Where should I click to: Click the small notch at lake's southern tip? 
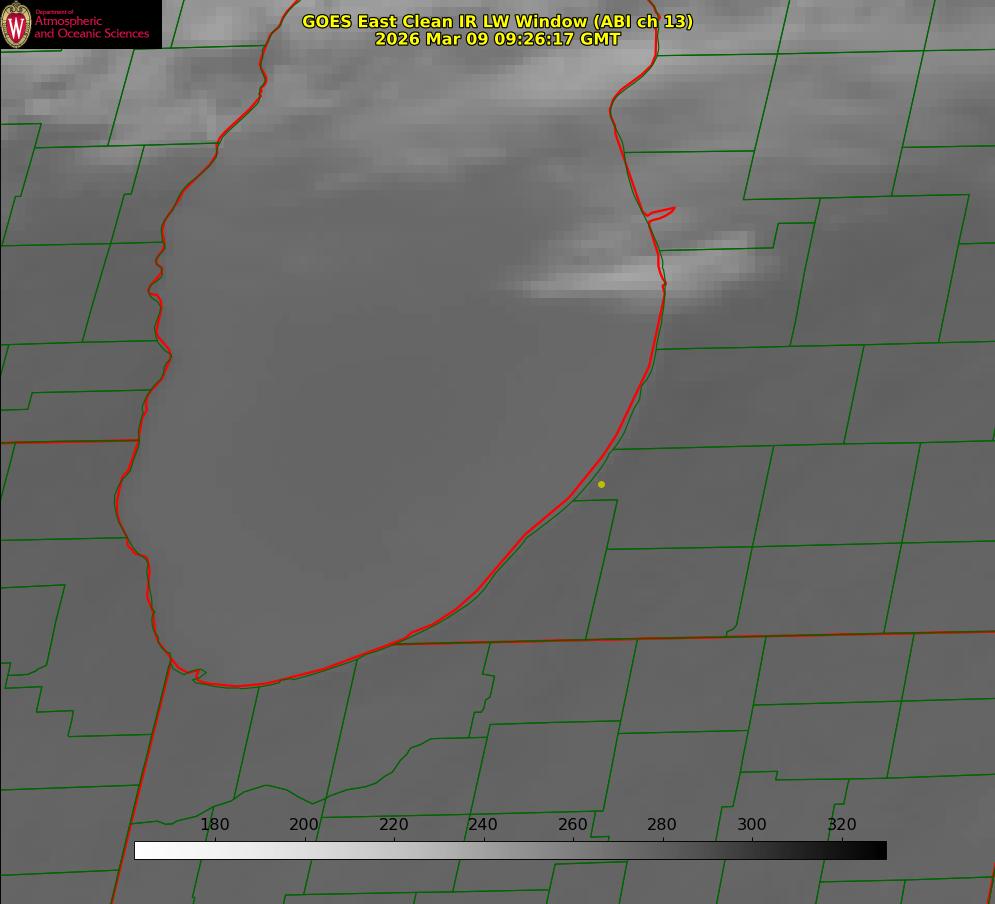click(197, 675)
